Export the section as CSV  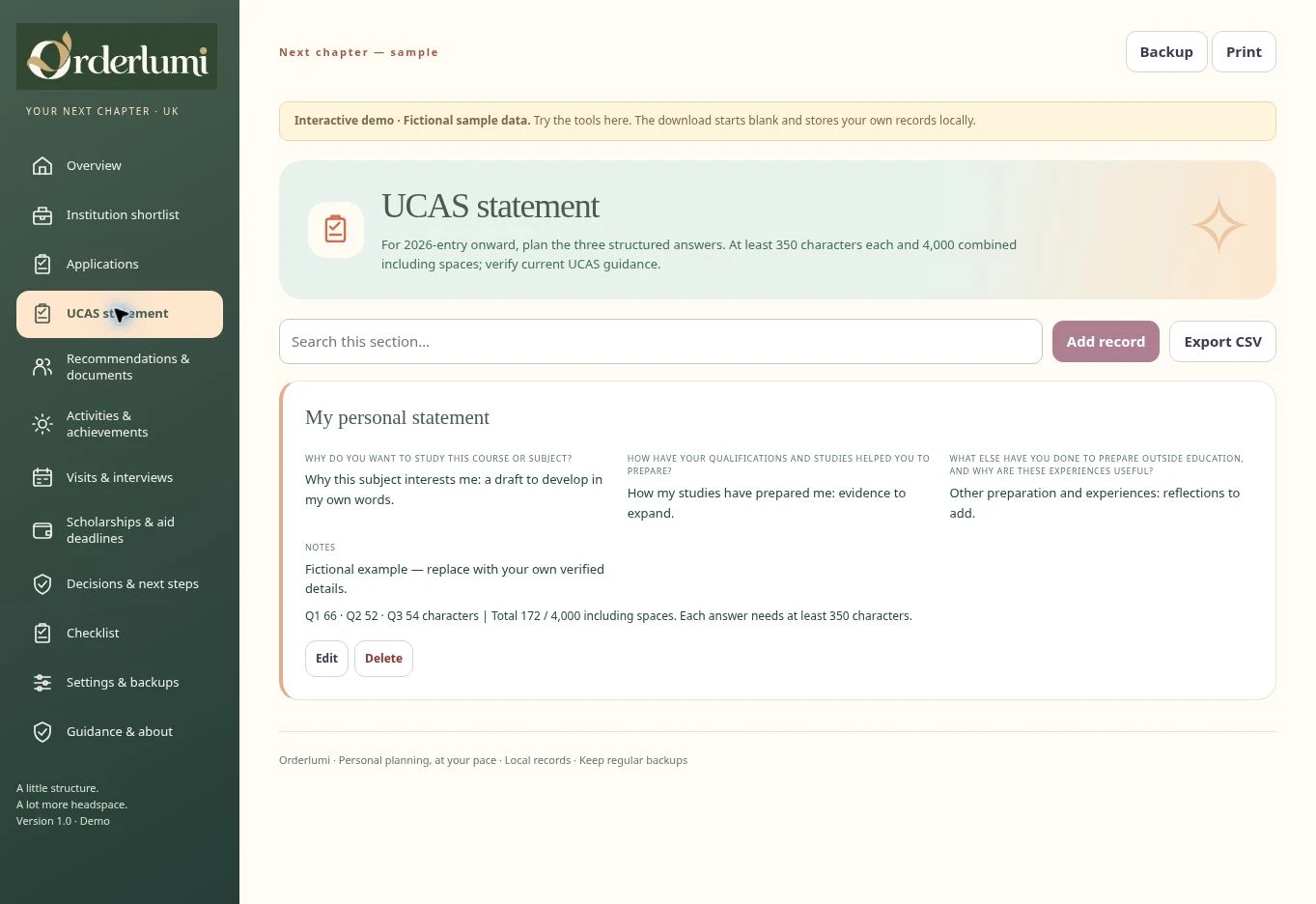tap(1222, 342)
